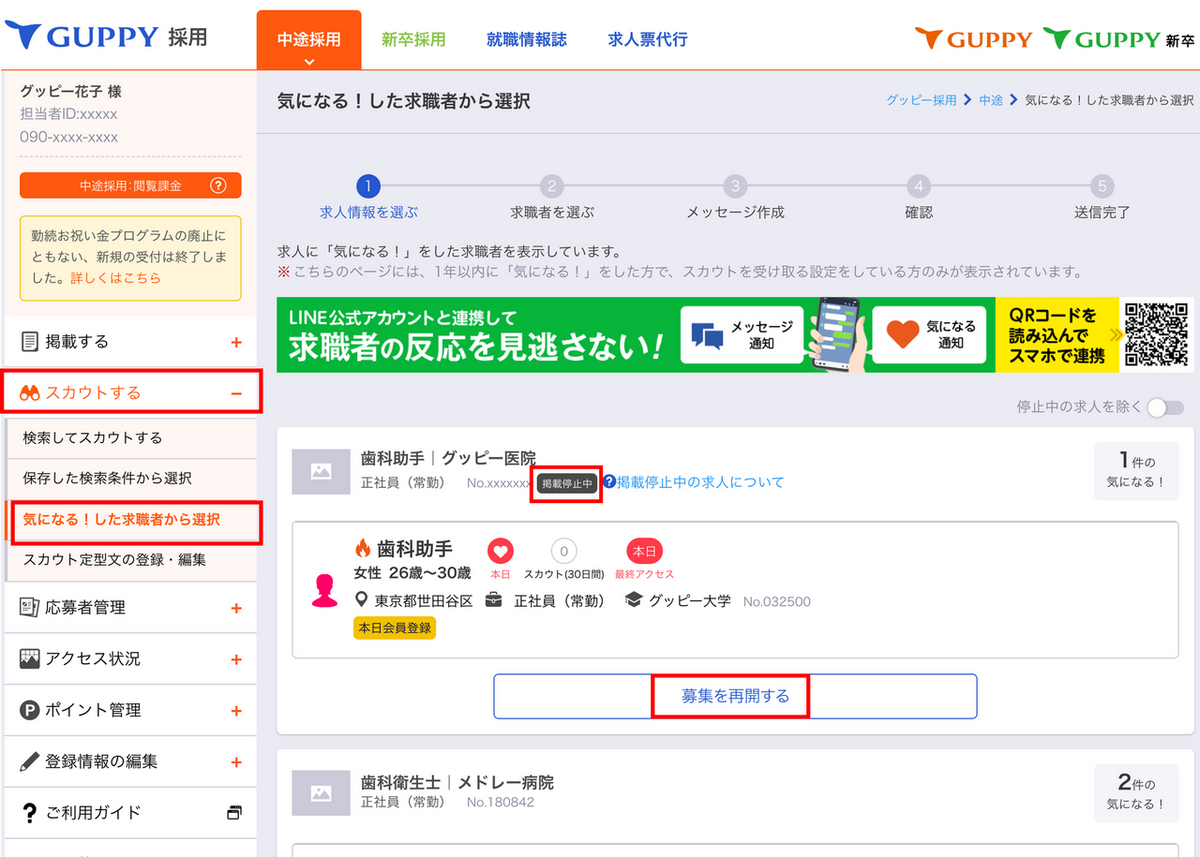Select 検索してスカウトする in sidebar

pyautogui.click(x=131, y=438)
